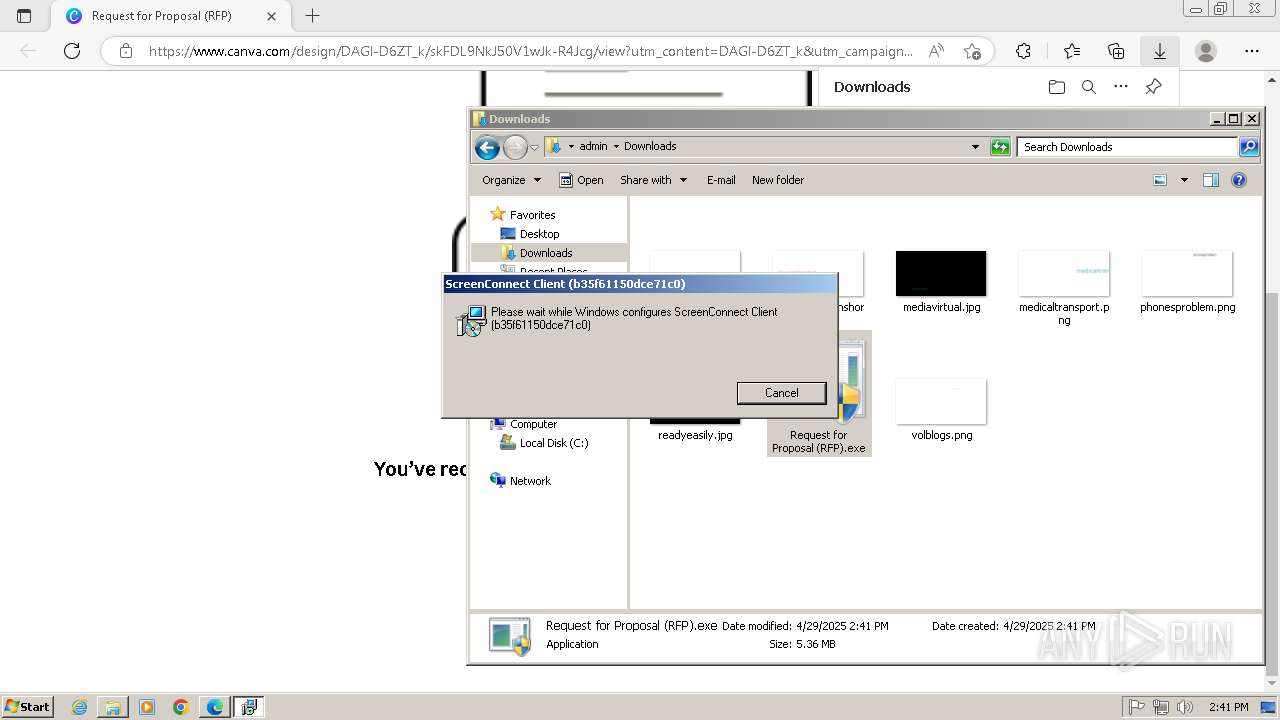Click the installer taskbar button
Screen dimensions: 1280x720
249,707
